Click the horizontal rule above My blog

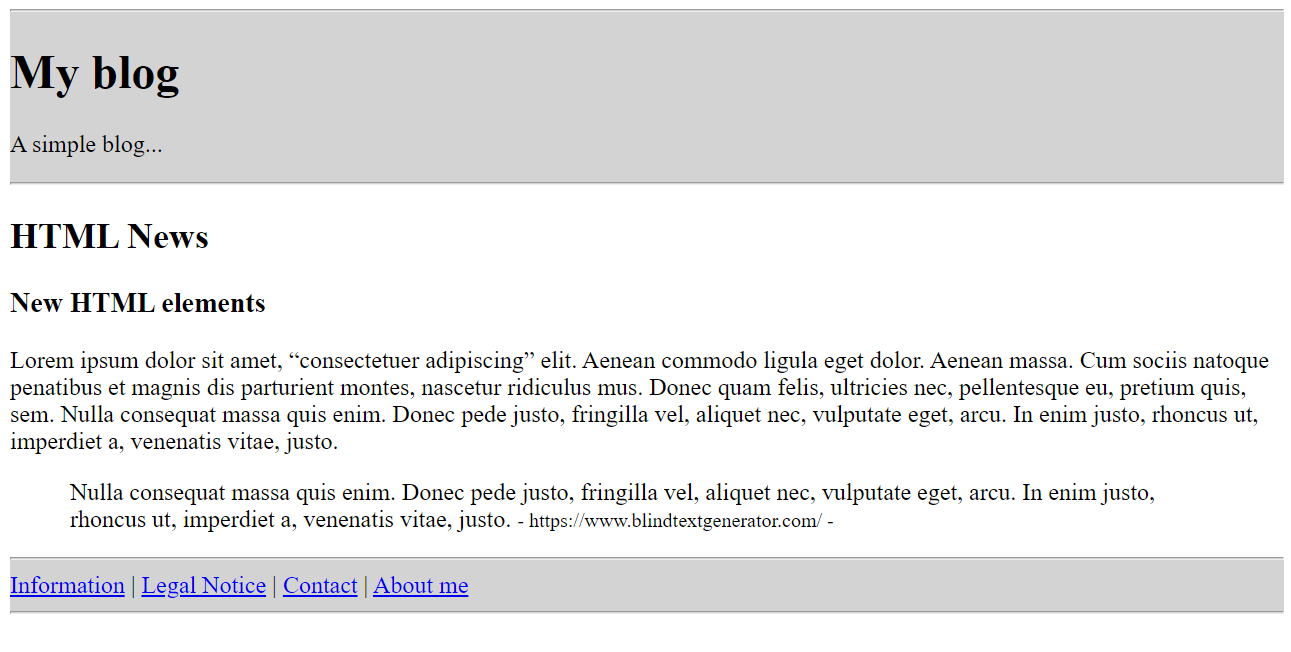pos(646,10)
